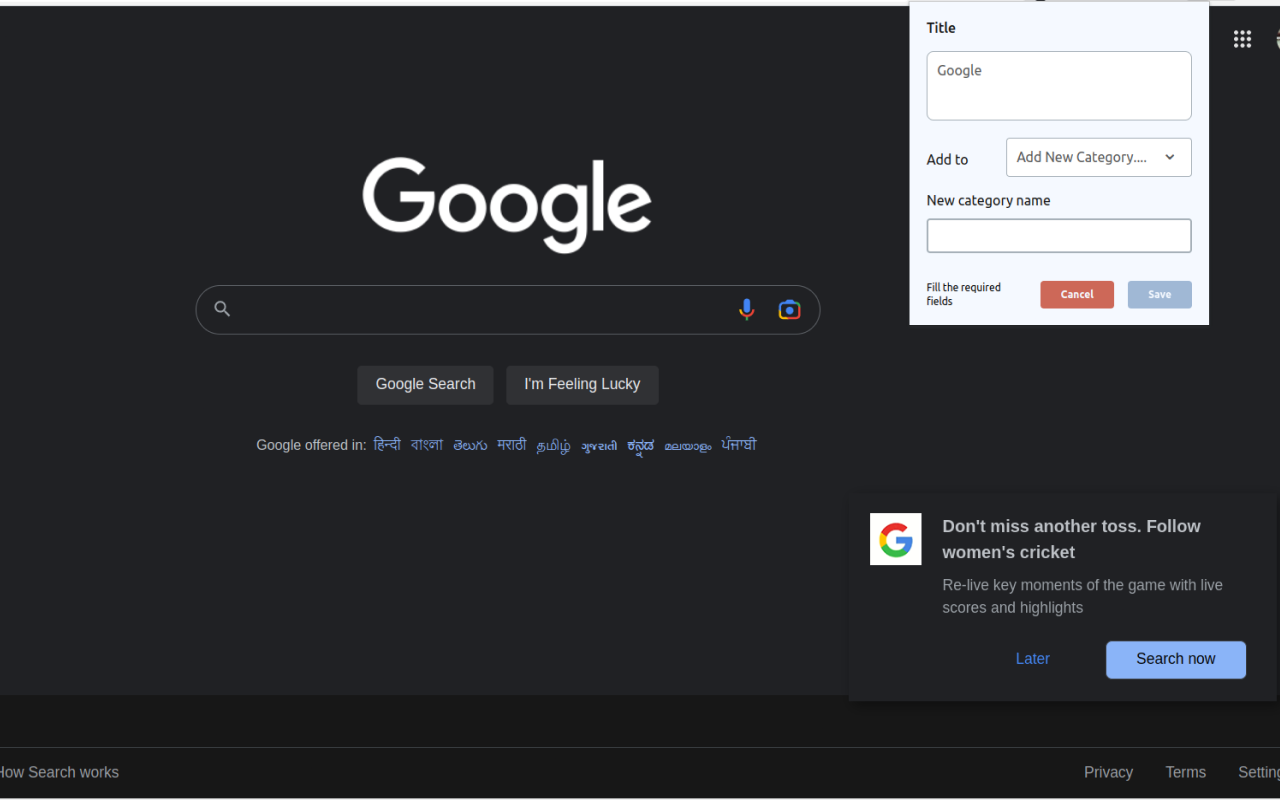Cancel the bookmark save dialog
The width and height of the screenshot is (1280, 800).
pos(1077,294)
